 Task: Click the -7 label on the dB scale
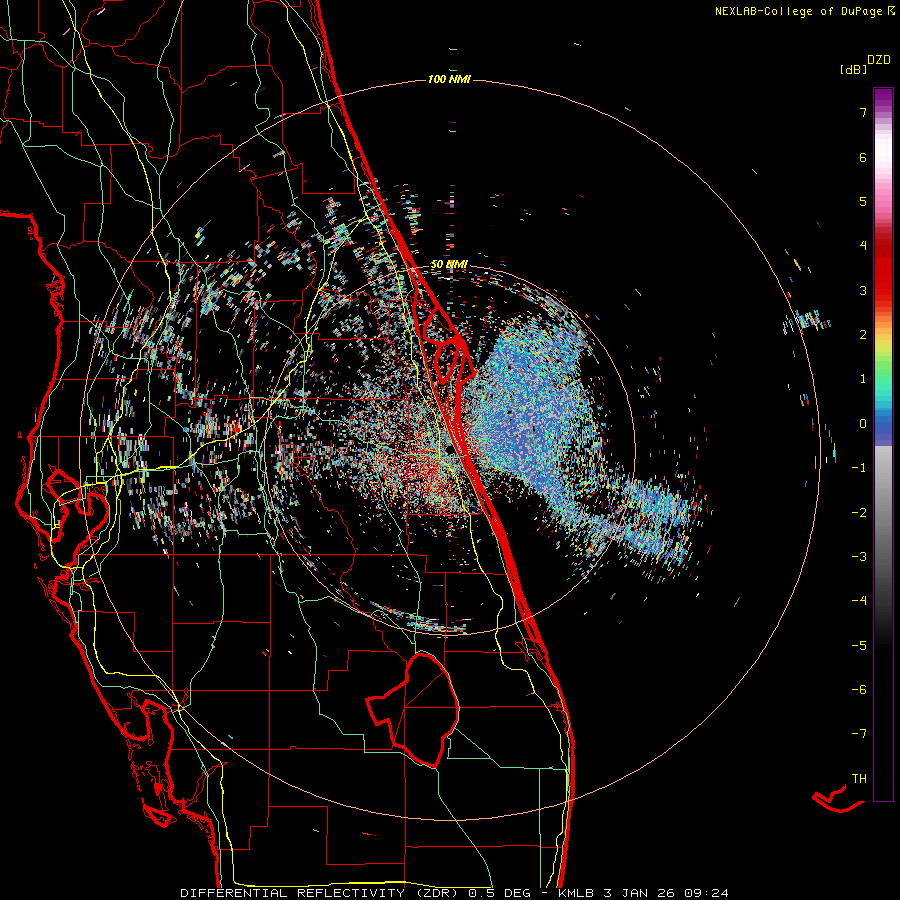pos(859,734)
